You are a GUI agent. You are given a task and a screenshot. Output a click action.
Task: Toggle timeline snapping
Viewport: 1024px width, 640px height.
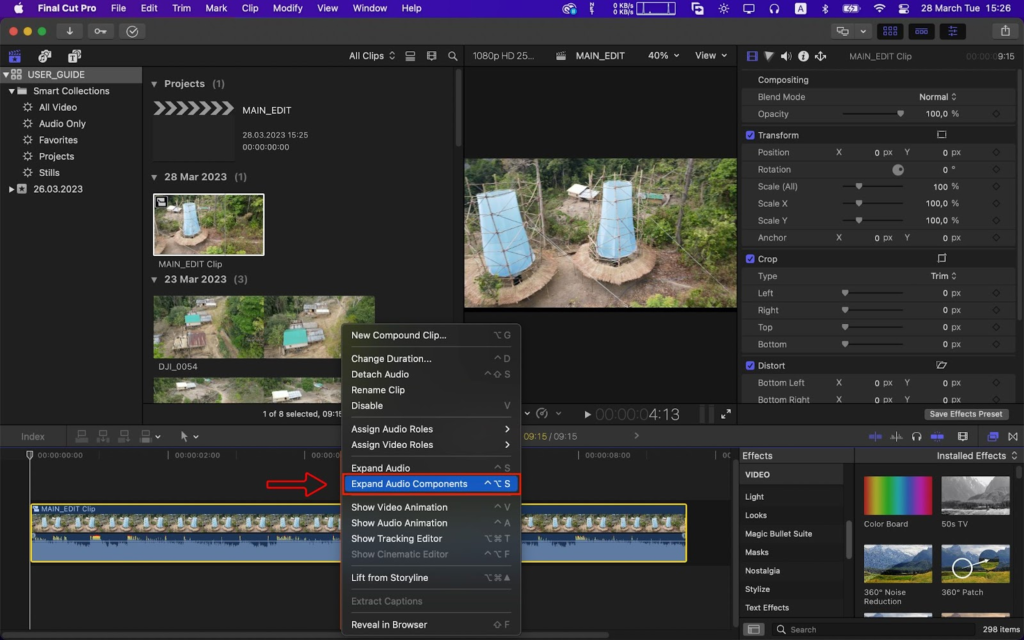937,436
